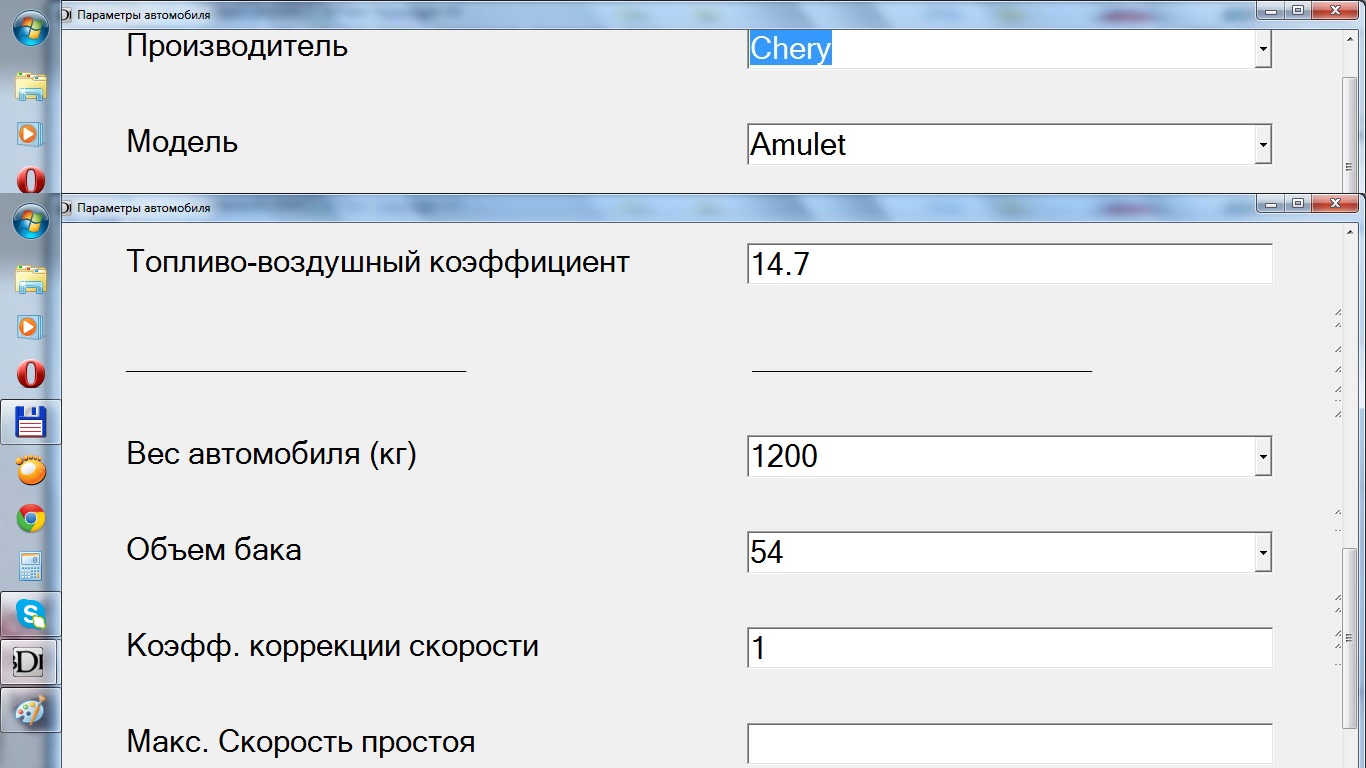
Task: Select the Топливо-воздушный коэффициент label
Action: (378, 262)
